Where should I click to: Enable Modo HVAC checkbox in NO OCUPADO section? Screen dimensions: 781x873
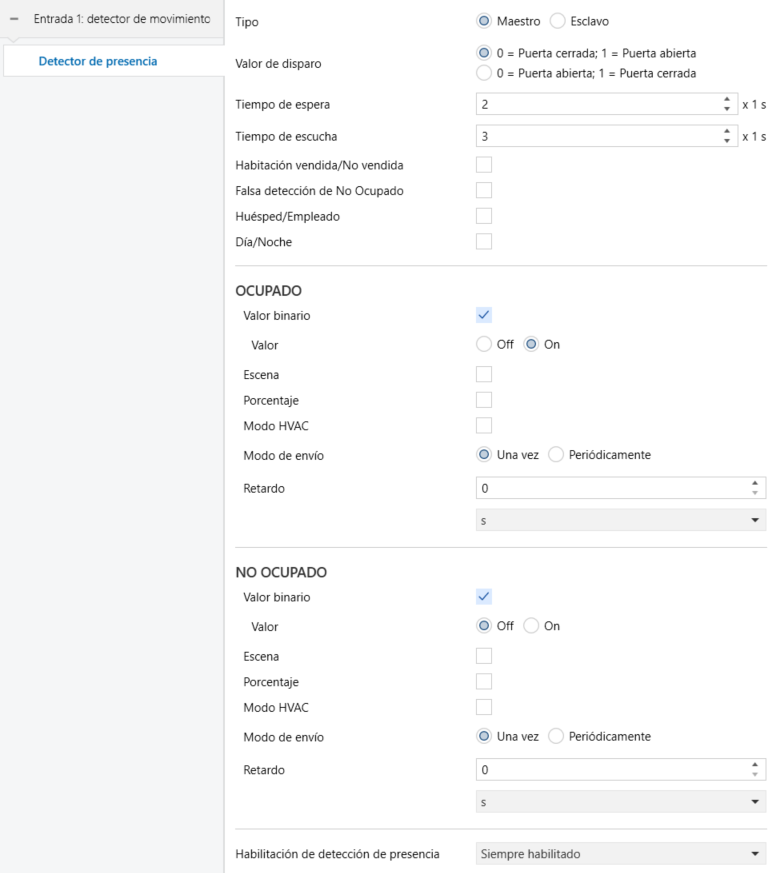(x=484, y=707)
